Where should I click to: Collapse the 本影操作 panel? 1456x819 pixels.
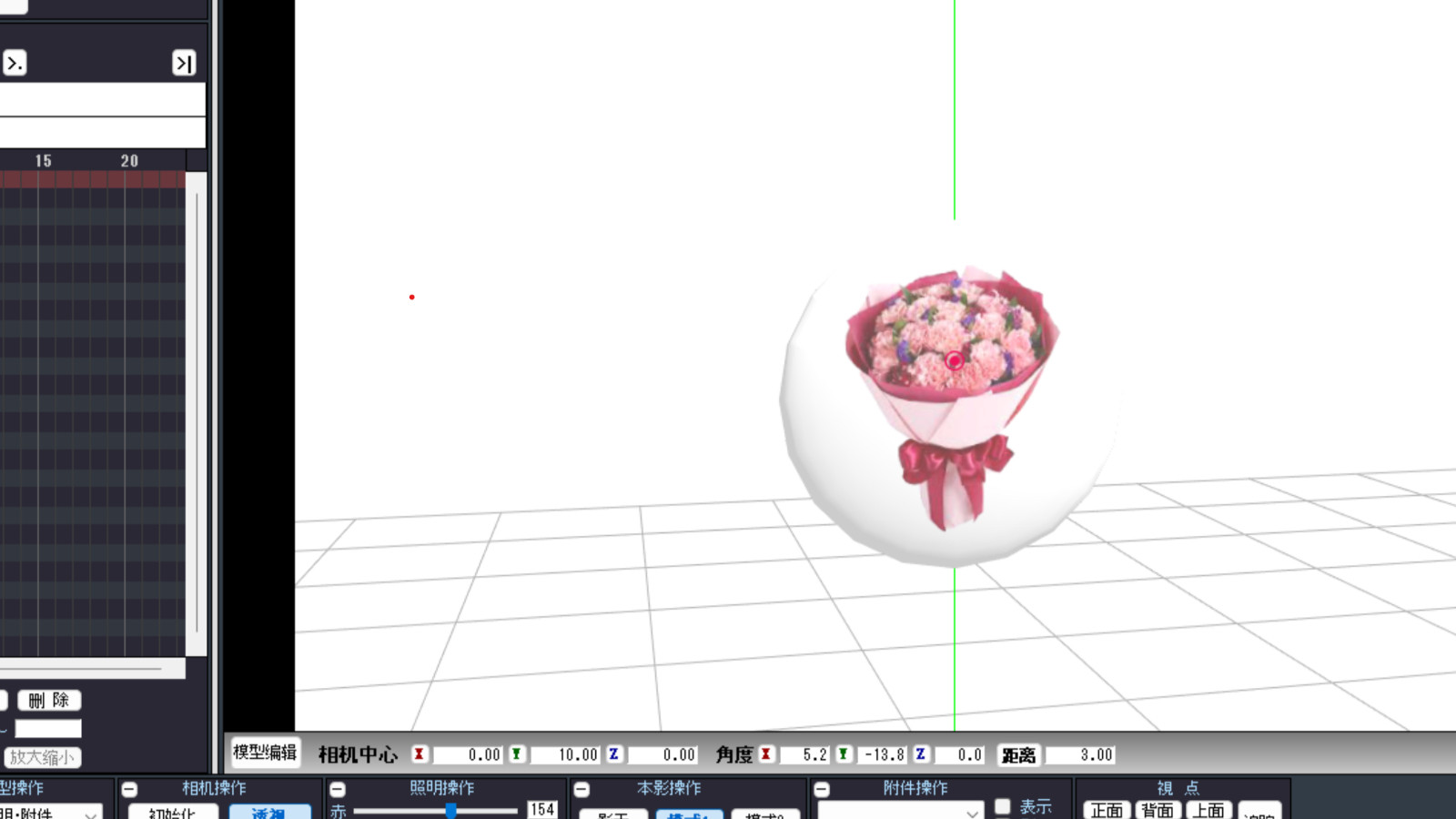tap(581, 790)
